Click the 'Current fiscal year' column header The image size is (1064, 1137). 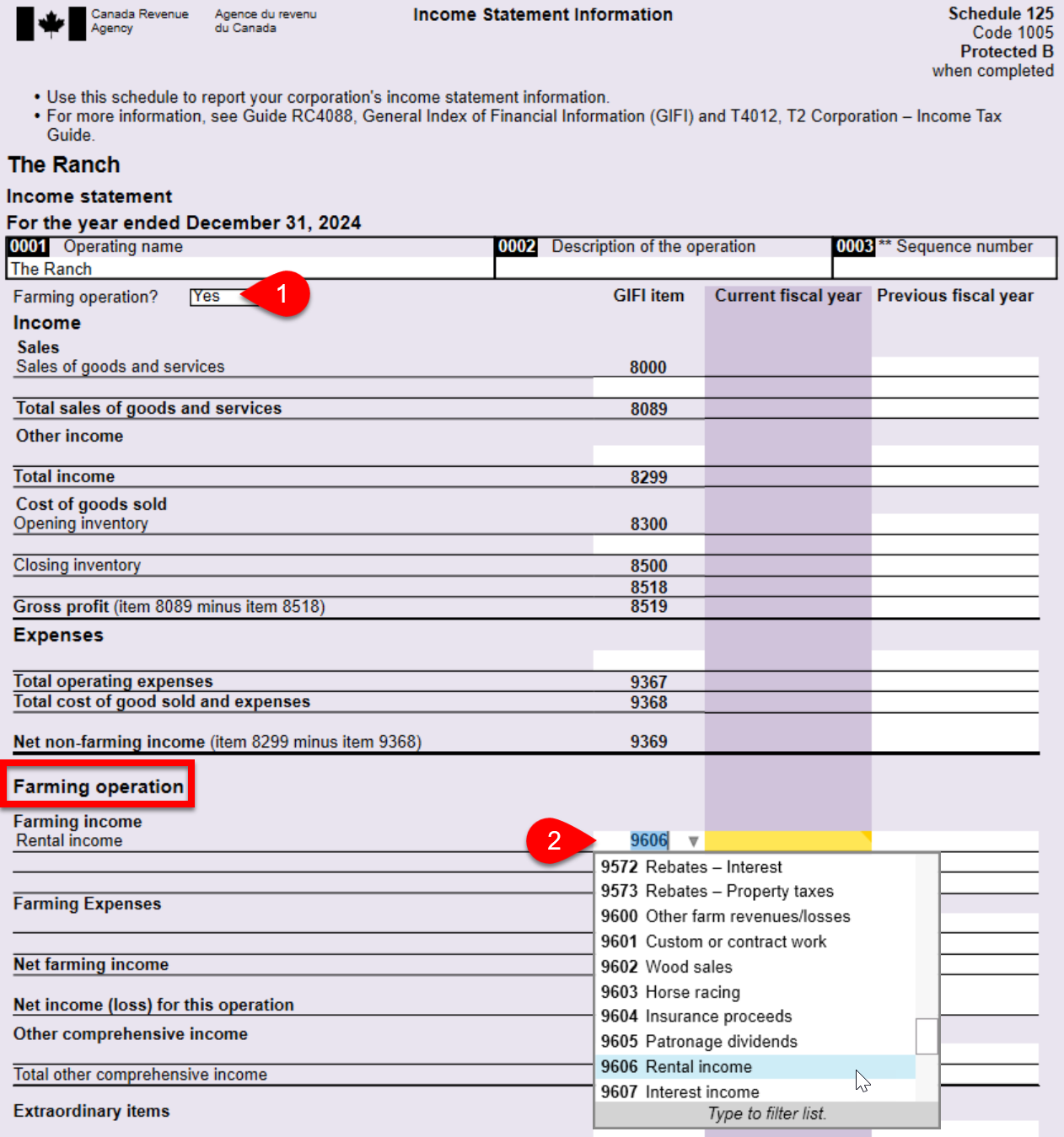788,296
